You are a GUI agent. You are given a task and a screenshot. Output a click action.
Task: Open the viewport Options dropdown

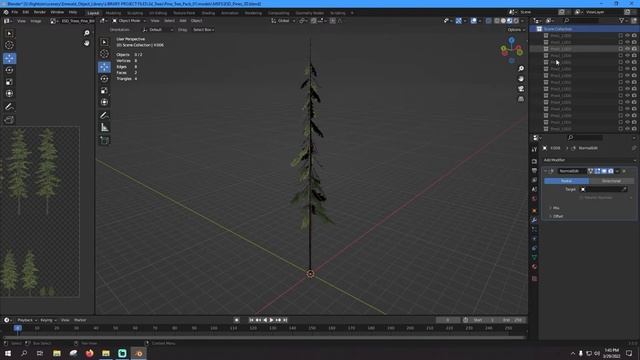click(516, 30)
